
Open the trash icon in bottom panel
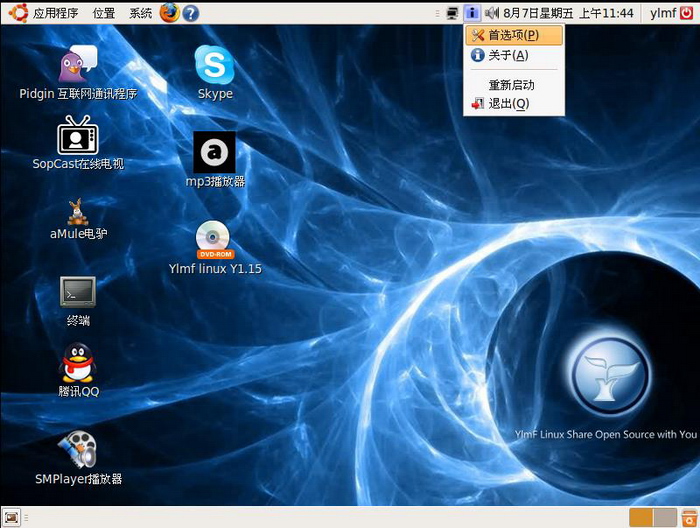point(689,518)
